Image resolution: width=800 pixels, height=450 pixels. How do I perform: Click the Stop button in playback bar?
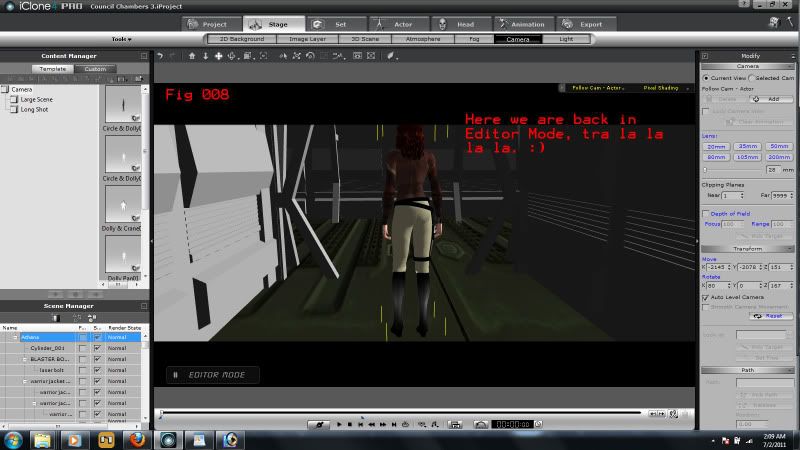pos(350,424)
